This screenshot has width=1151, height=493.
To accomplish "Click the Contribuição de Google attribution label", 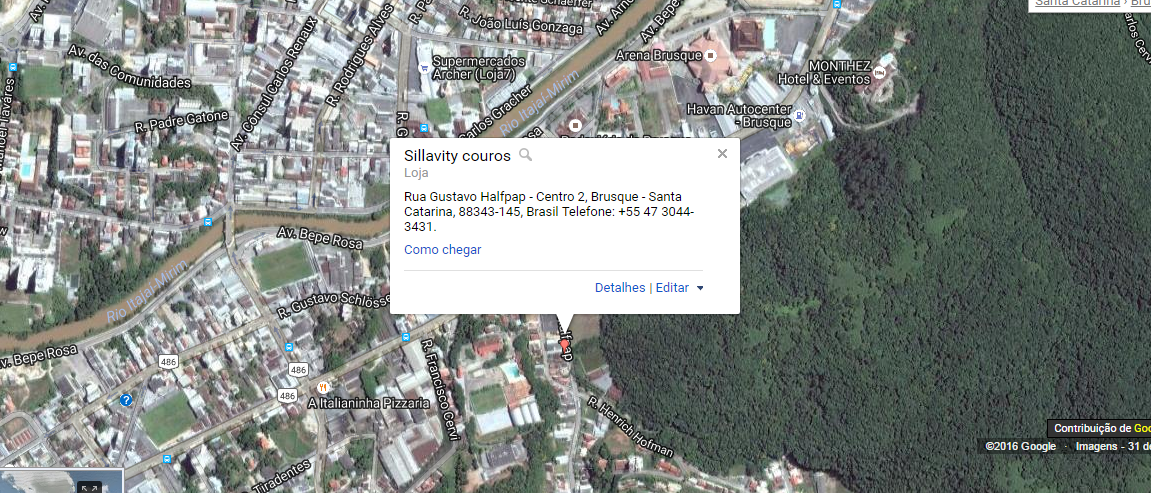I will 1101,428.
